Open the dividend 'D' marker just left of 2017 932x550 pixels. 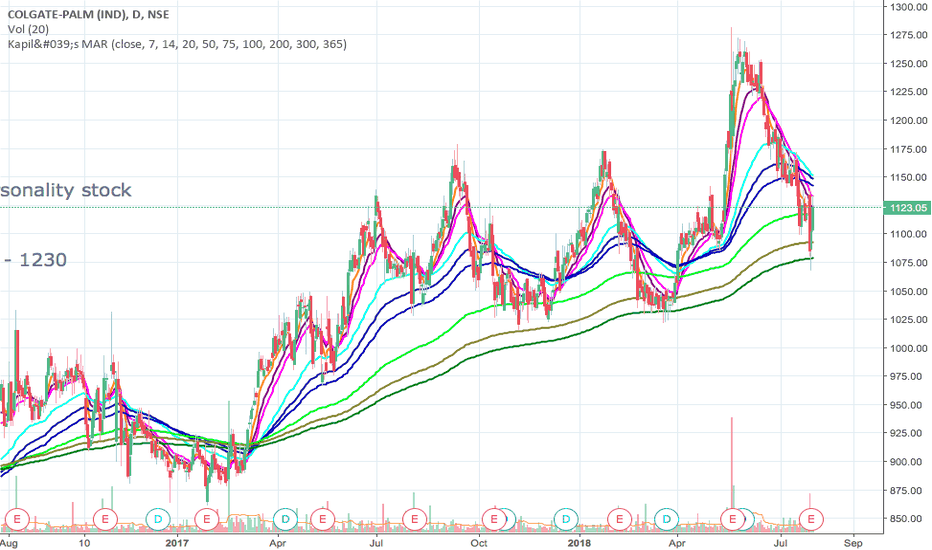[x=158, y=519]
